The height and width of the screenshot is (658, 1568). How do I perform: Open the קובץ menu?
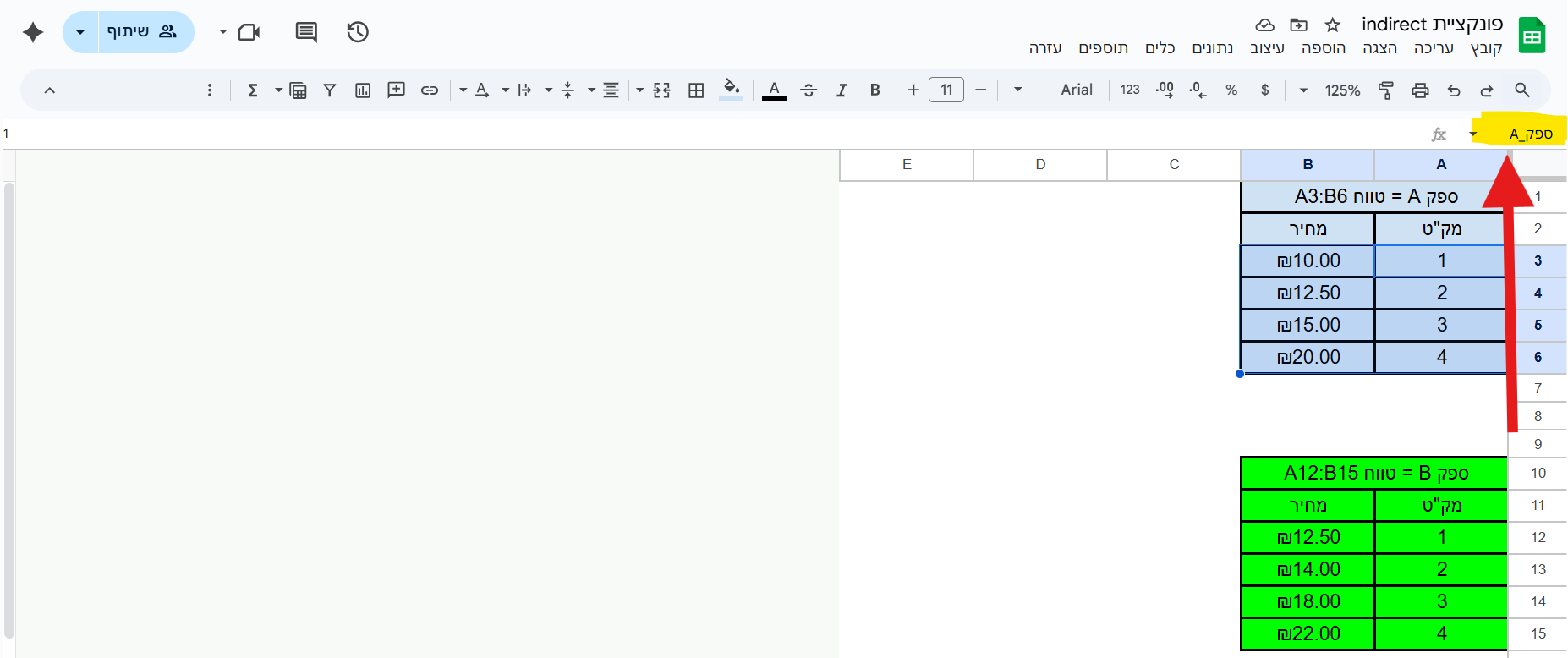(1486, 48)
